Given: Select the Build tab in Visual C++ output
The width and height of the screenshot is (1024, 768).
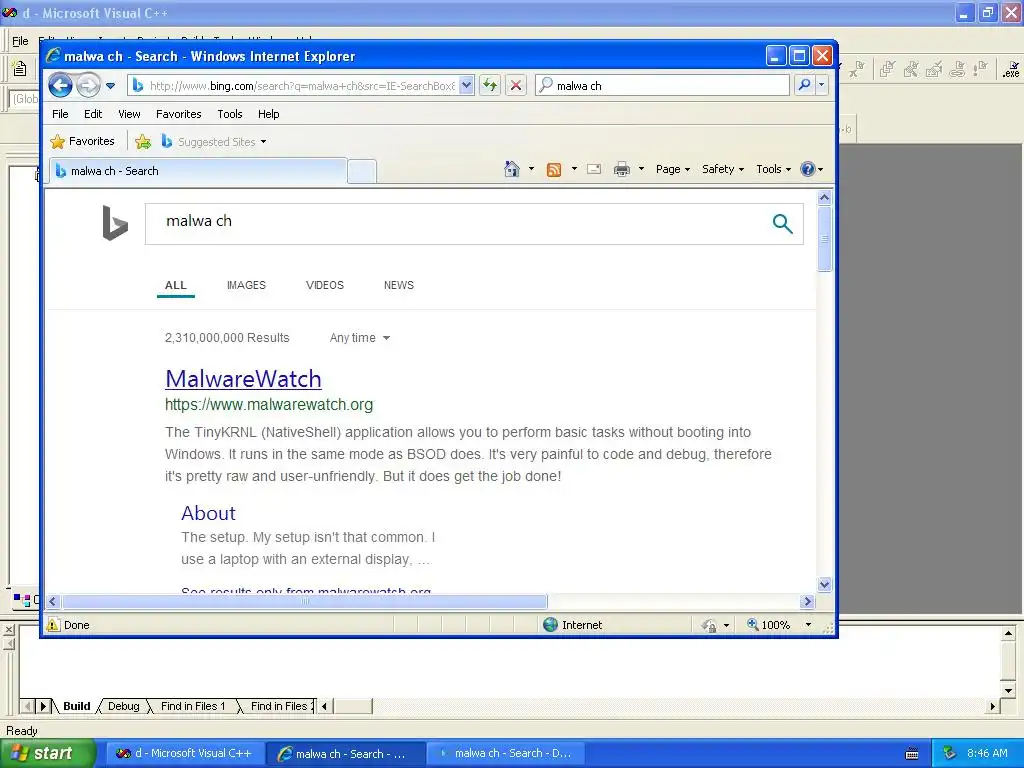Looking at the screenshot, I should coord(76,706).
